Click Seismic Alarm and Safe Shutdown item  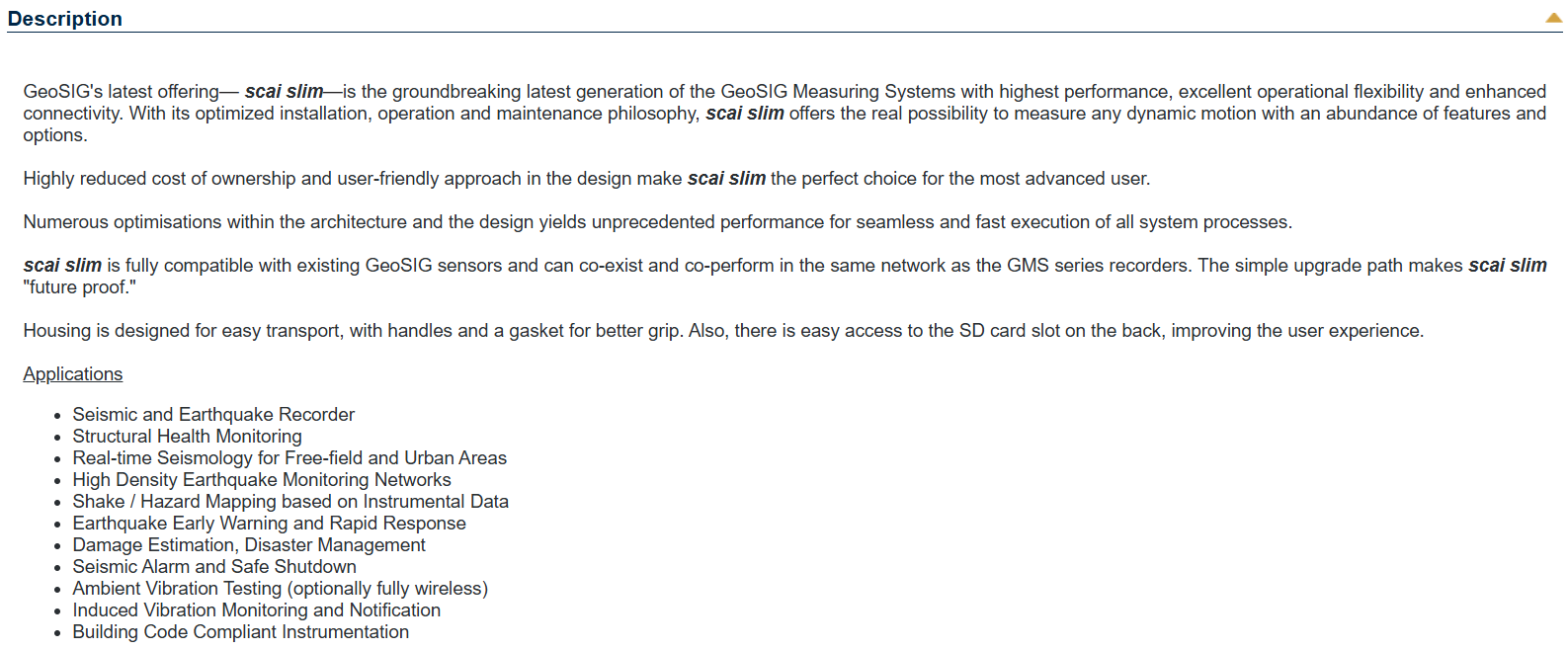point(214,567)
